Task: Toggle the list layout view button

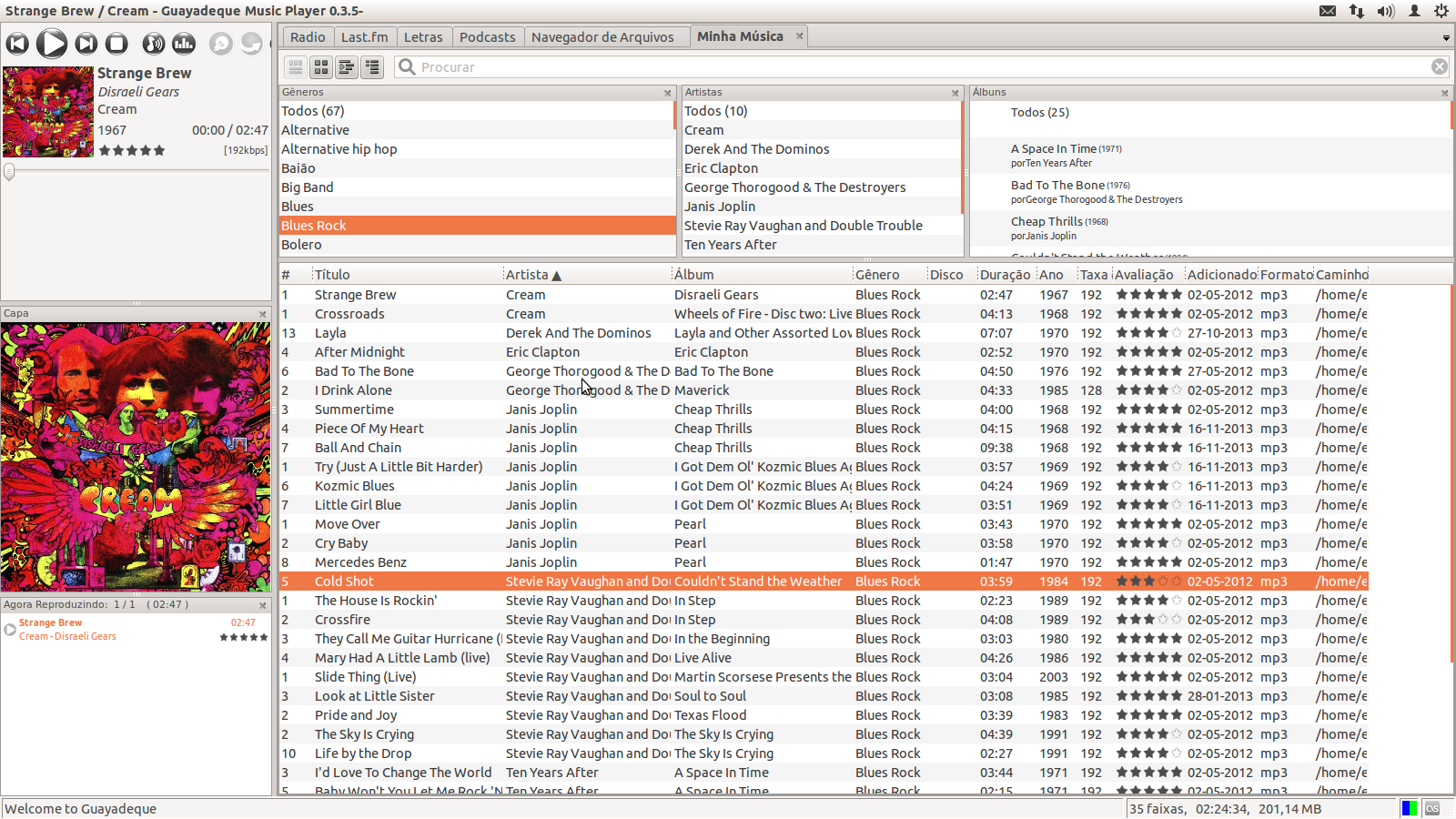Action: [x=372, y=67]
